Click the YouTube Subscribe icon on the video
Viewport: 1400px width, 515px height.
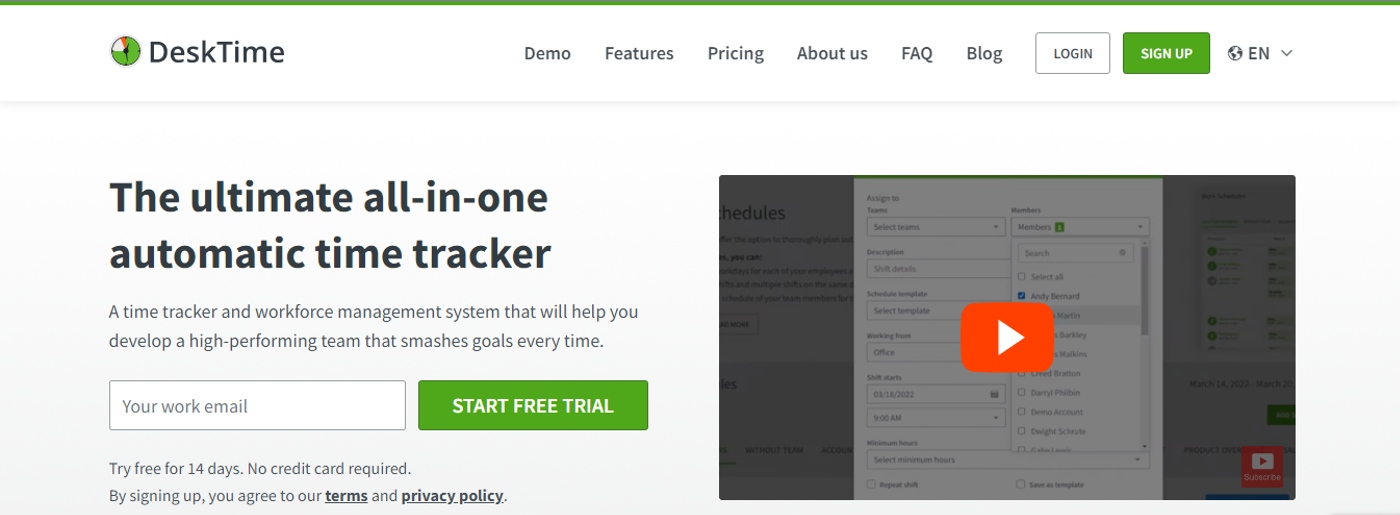tap(1262, 466)
